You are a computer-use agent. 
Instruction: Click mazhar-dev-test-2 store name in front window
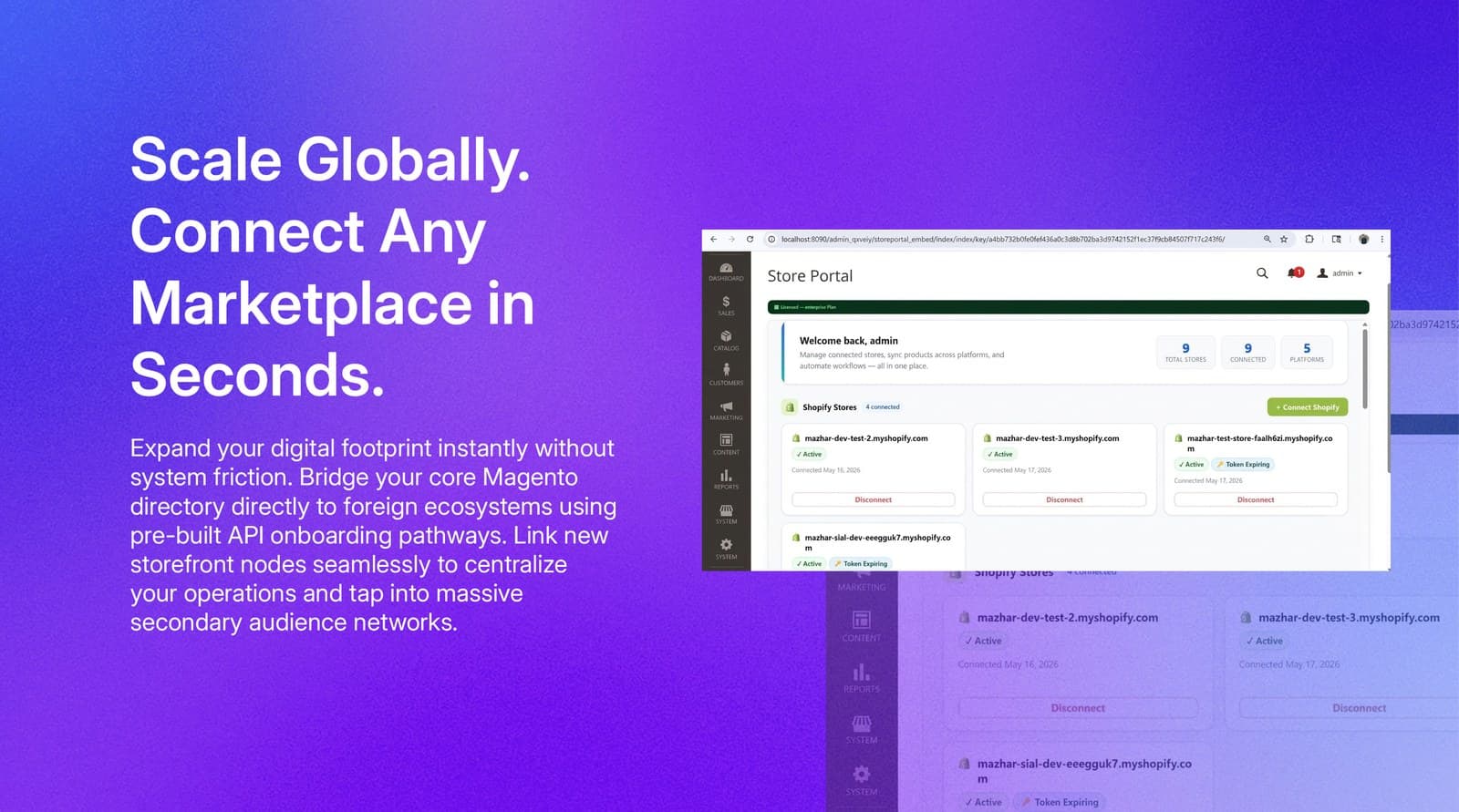(x=866, y=438)
